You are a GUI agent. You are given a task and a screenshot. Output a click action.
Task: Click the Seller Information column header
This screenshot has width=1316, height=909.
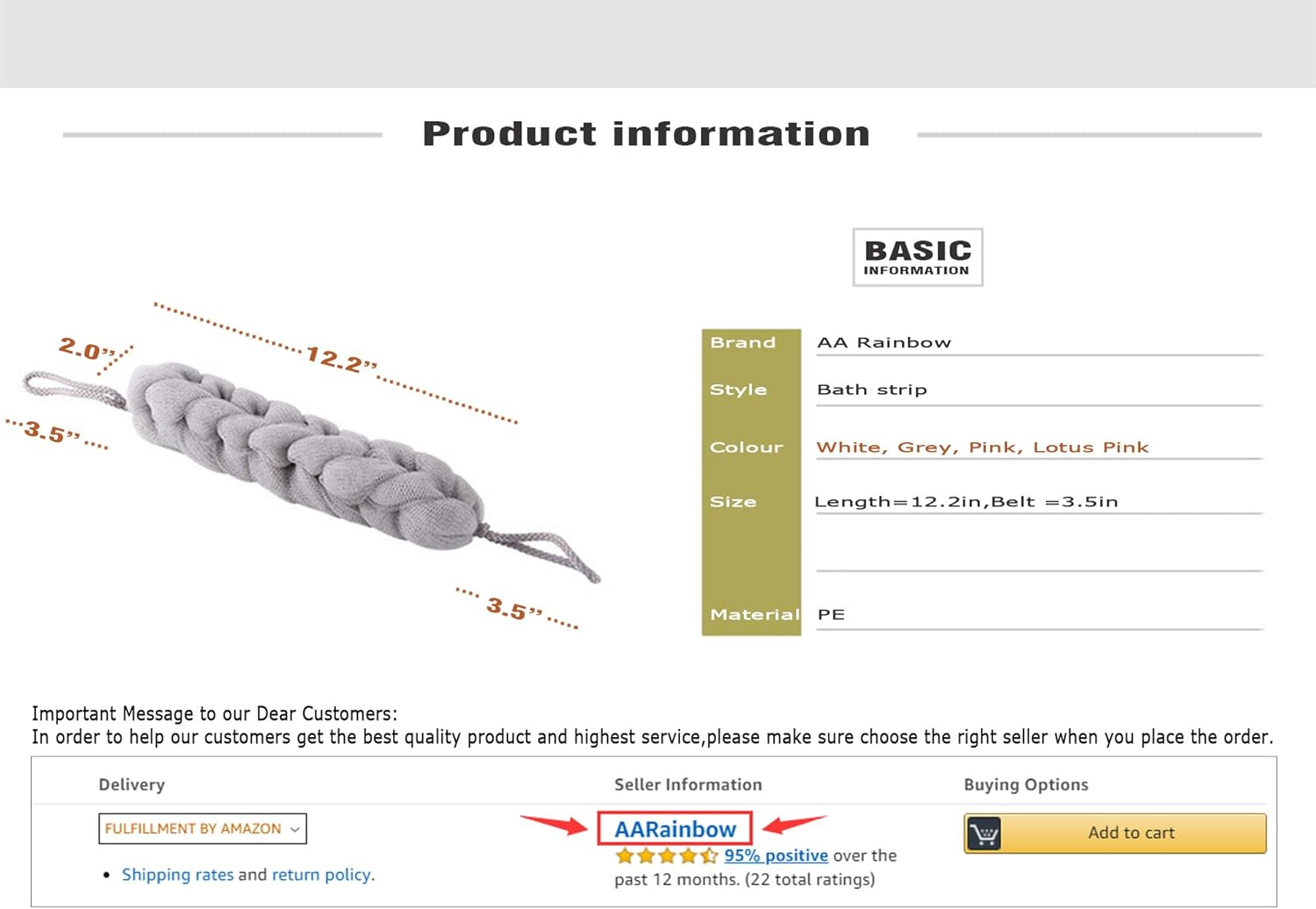pos(688,784)
